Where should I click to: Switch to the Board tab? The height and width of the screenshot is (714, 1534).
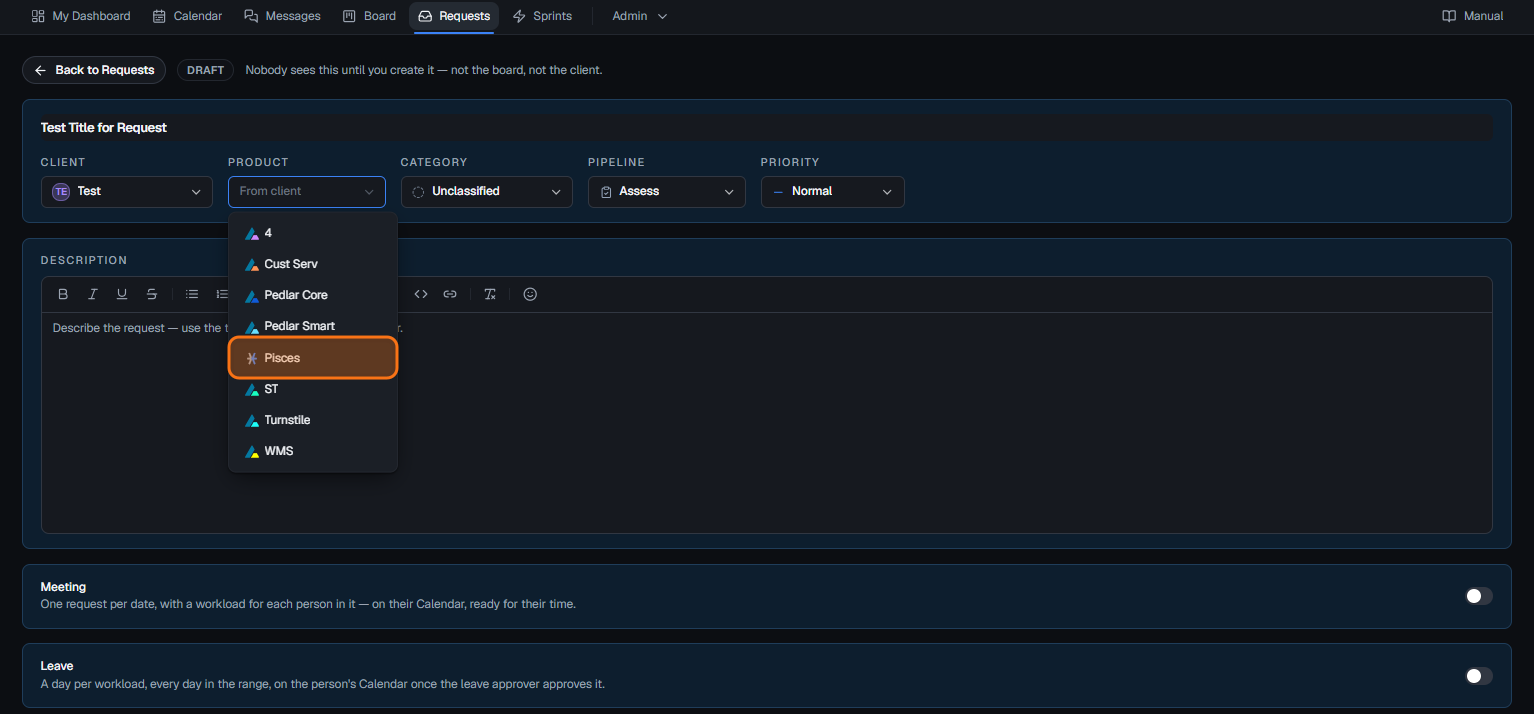coord(369,16)
